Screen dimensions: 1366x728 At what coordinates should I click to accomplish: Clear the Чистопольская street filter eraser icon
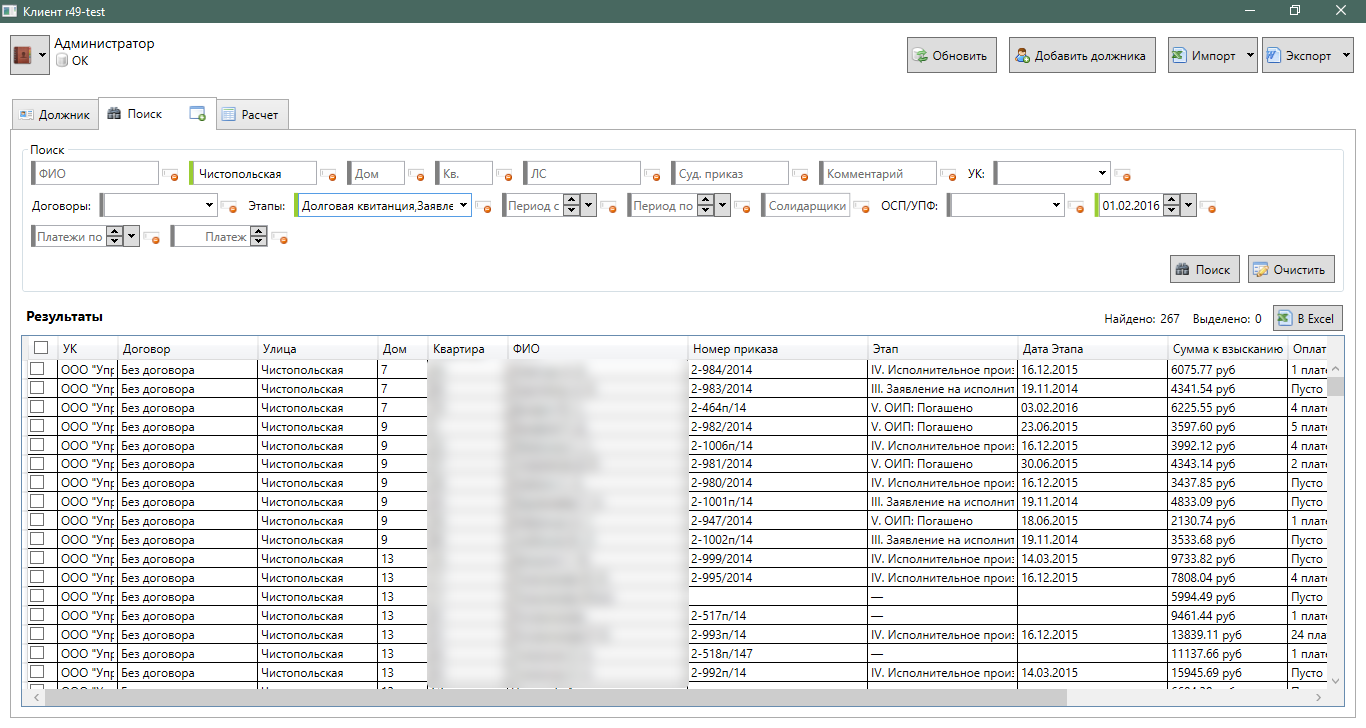click(329, 175)
